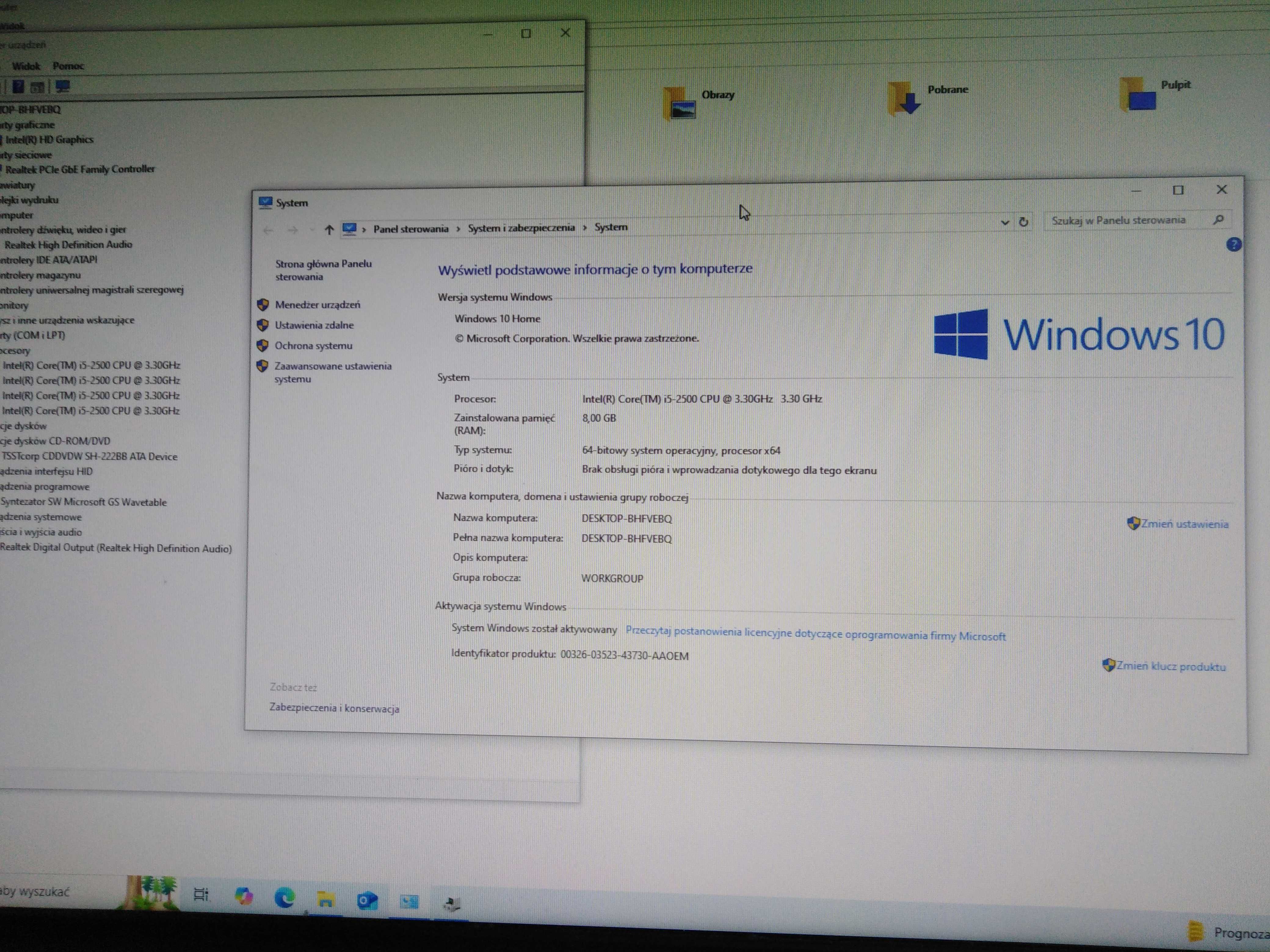Image resolution: width=1270 pixels, height=952 pixels.
Task: Click Zmień ustawienia link
Action: coord(1184,524)
